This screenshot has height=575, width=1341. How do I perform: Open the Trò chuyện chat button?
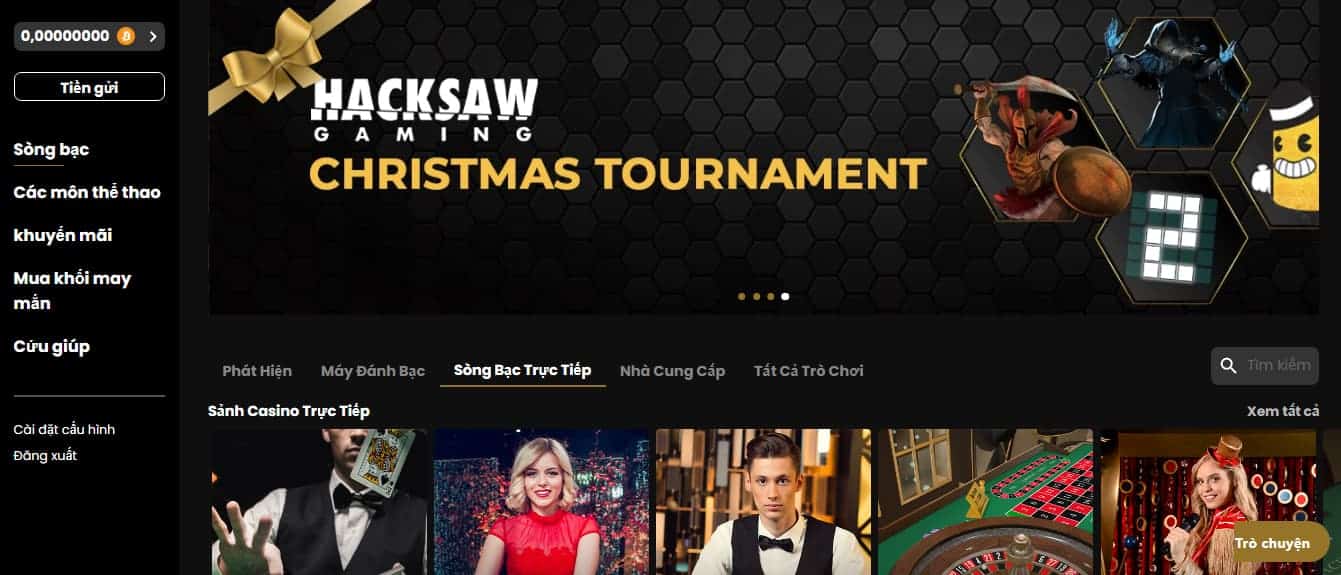coord(1272,543)
